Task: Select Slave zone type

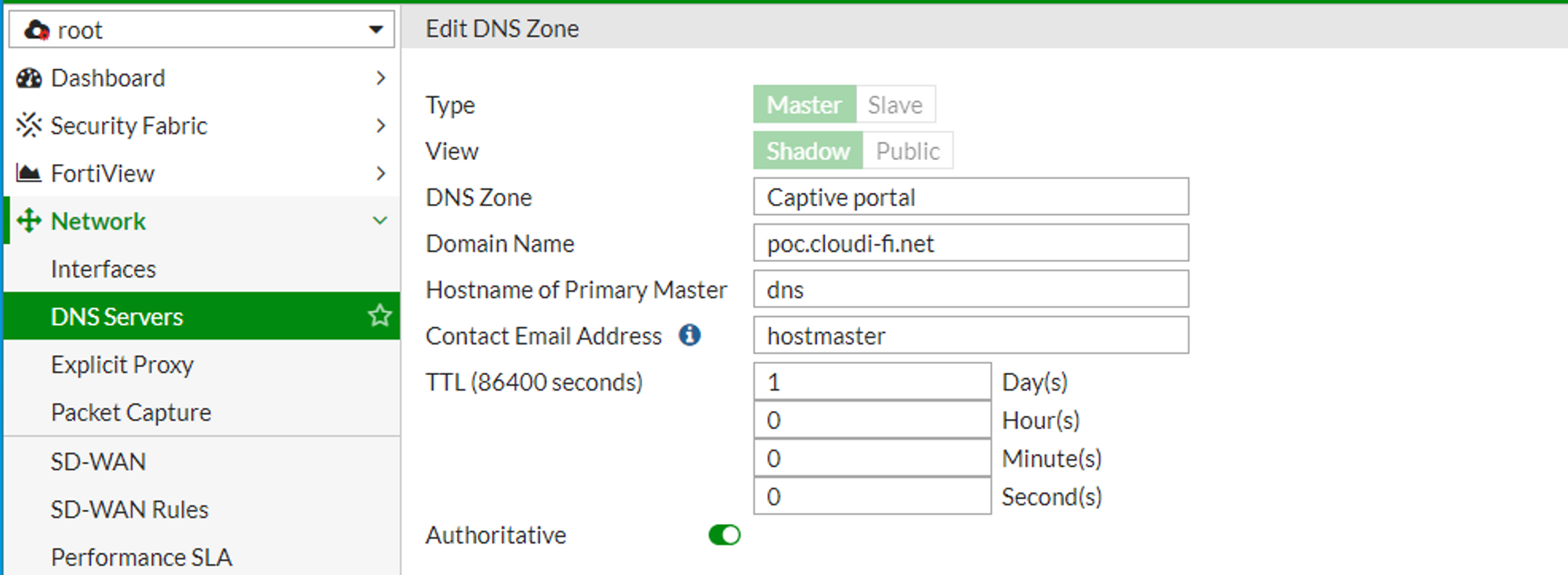Action: click(895, 104)
